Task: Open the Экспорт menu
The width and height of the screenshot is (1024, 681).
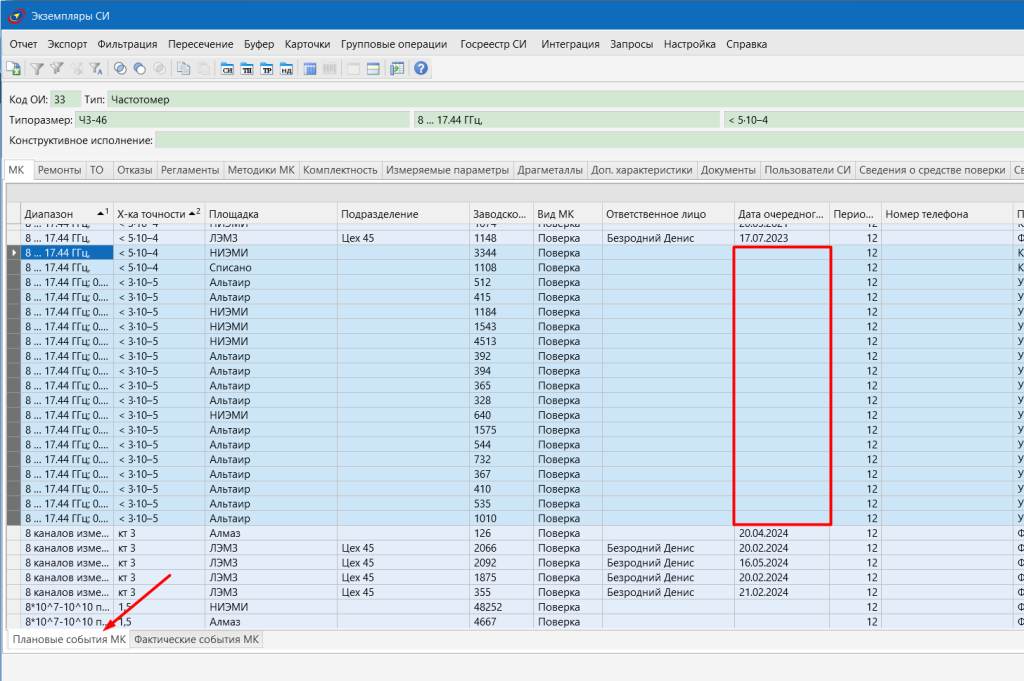Action: click(67, 44)
